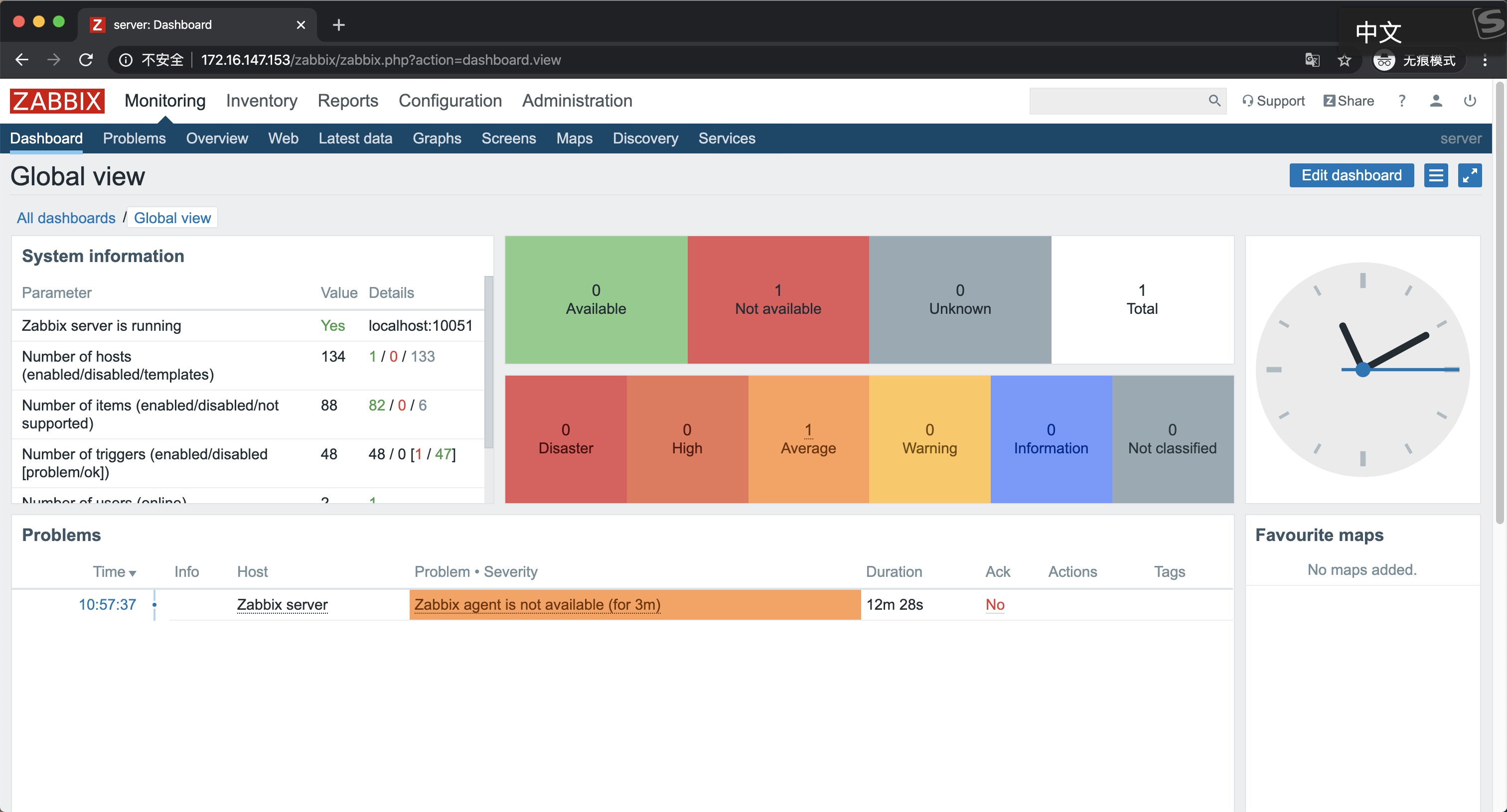1507x812 pixels.
Task: Click the sign out power icon
Action: tap(1470, 101)
